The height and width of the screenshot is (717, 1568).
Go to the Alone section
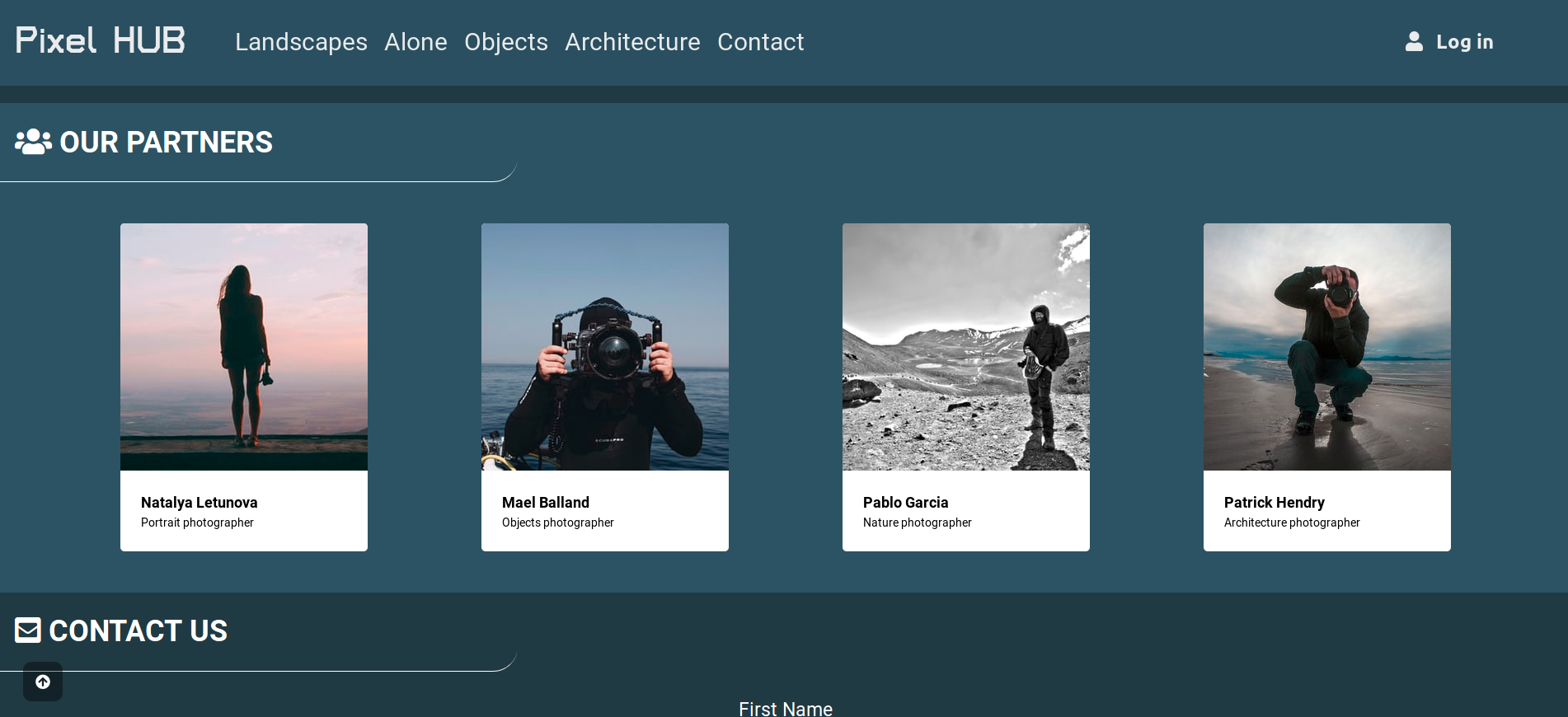(415, 42)
